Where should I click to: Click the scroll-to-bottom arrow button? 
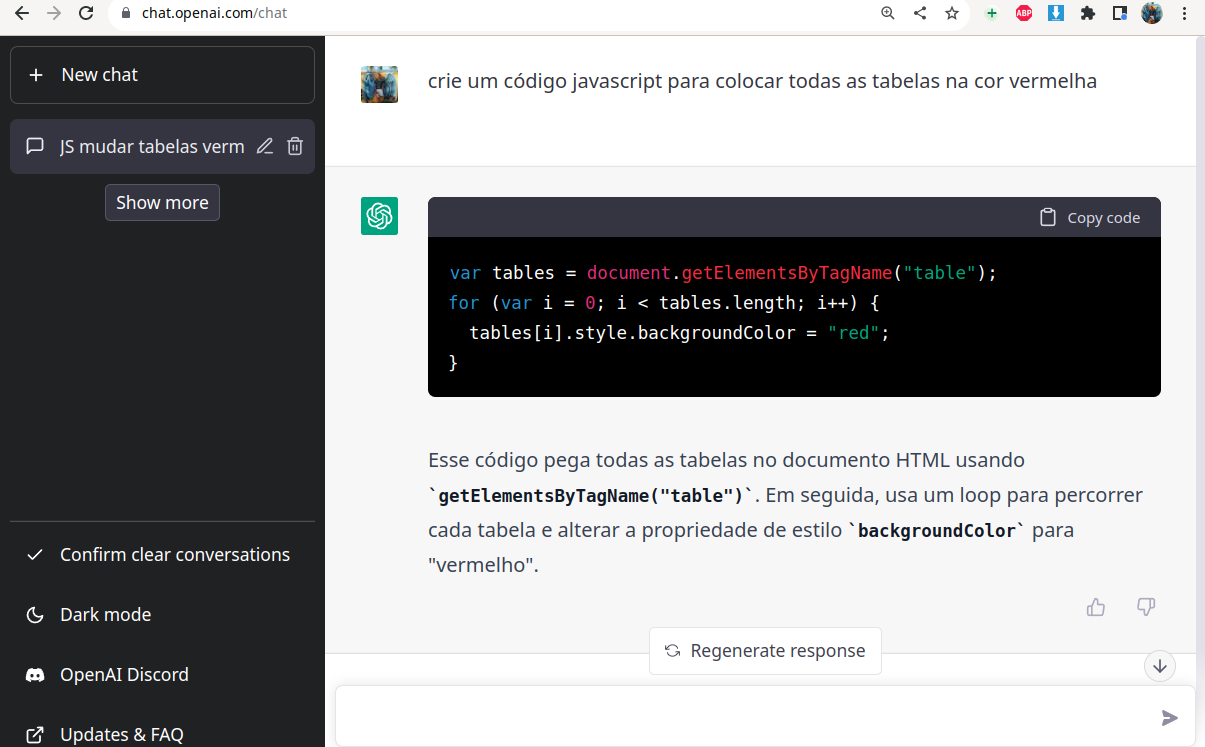1160,666
